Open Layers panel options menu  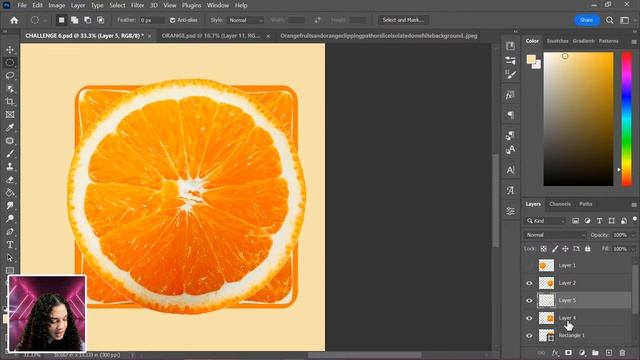point(634,204)
